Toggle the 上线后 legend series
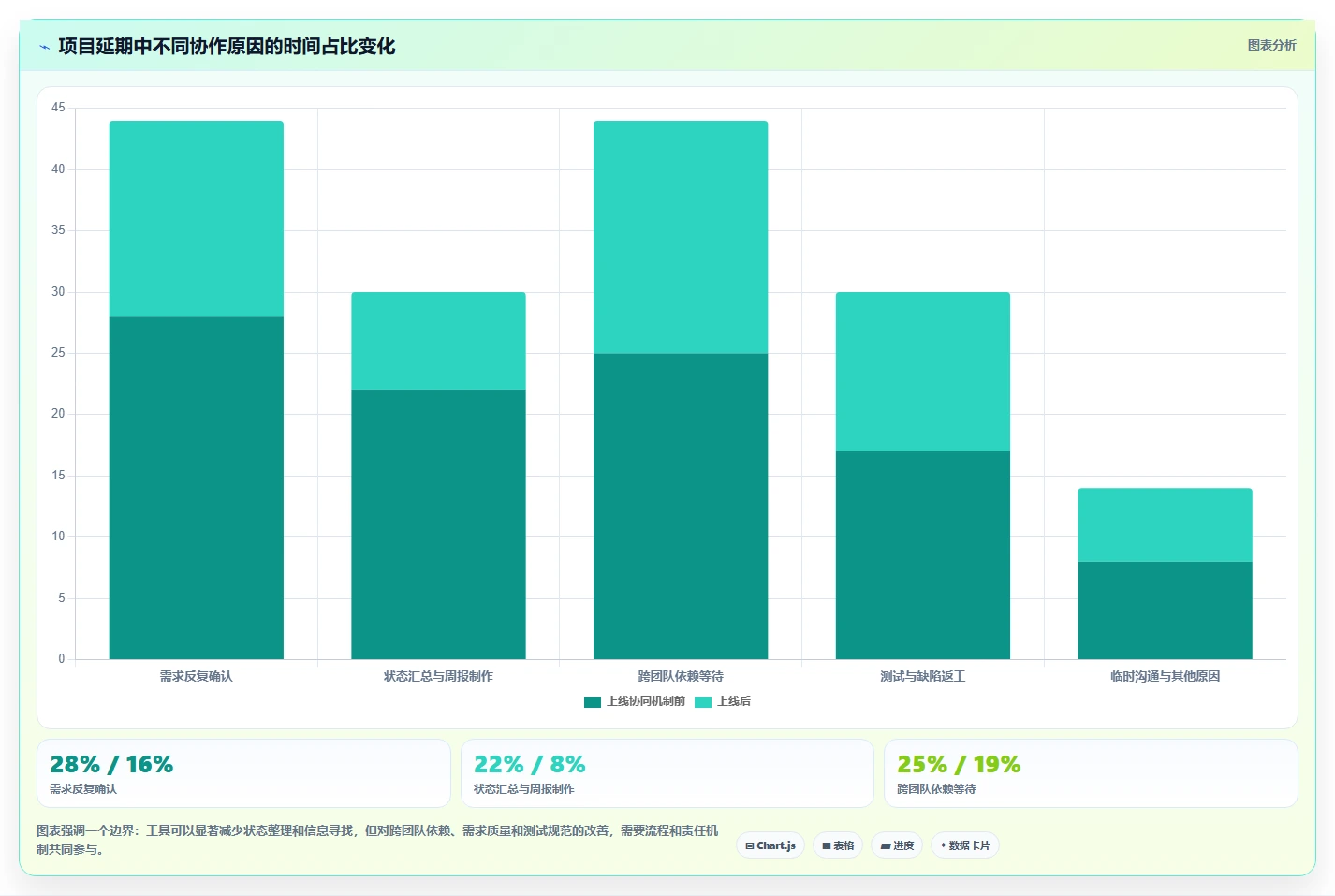1335x896 pixels. click(x=723, y=701)
